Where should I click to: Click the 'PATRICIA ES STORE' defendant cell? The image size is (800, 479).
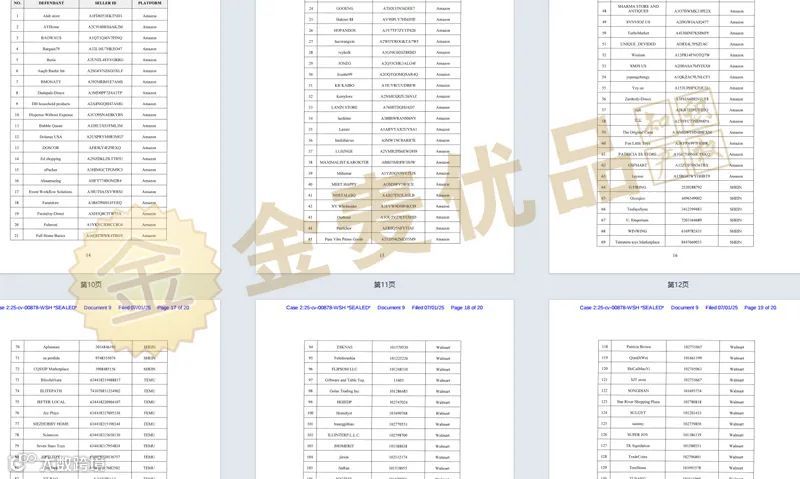pos(638,154)
